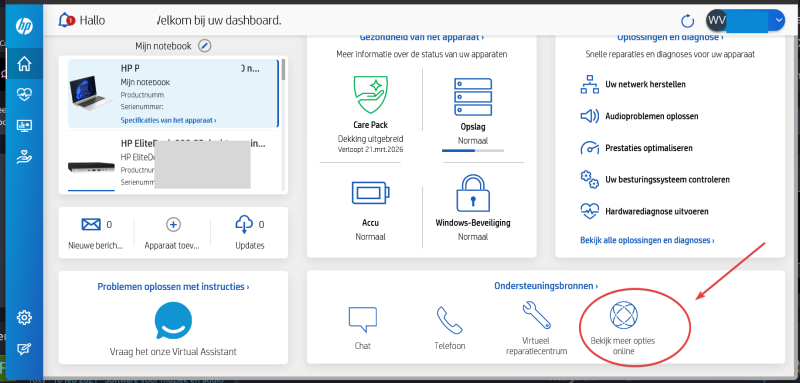
Task: Open the Windows-Beveiliging padlock icon
Action: pos(472,193)
